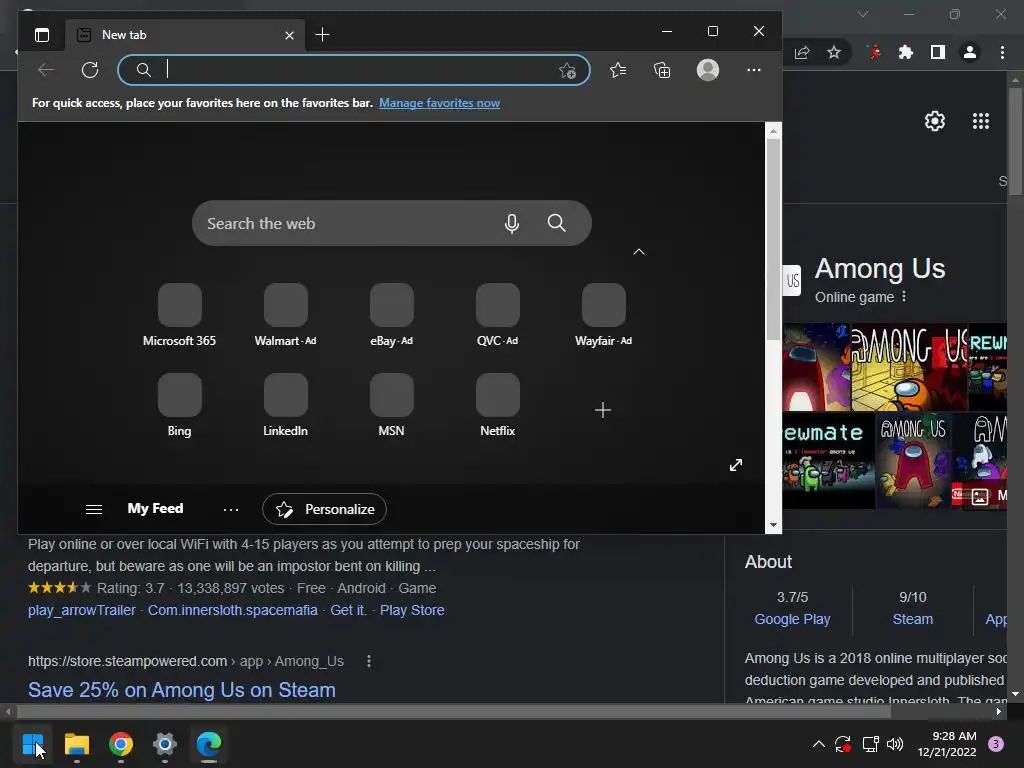Open Edge Favorites list icon

coord(618,70)
